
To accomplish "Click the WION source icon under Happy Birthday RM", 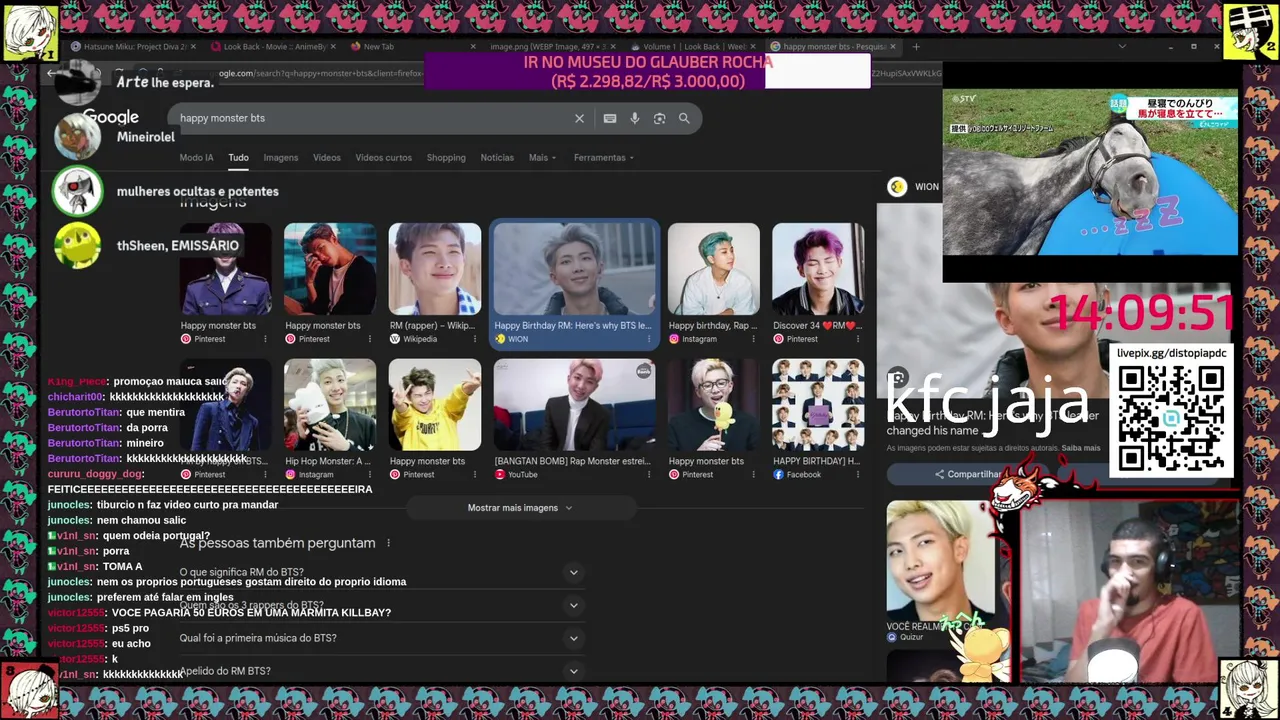I will click(499, 339).
